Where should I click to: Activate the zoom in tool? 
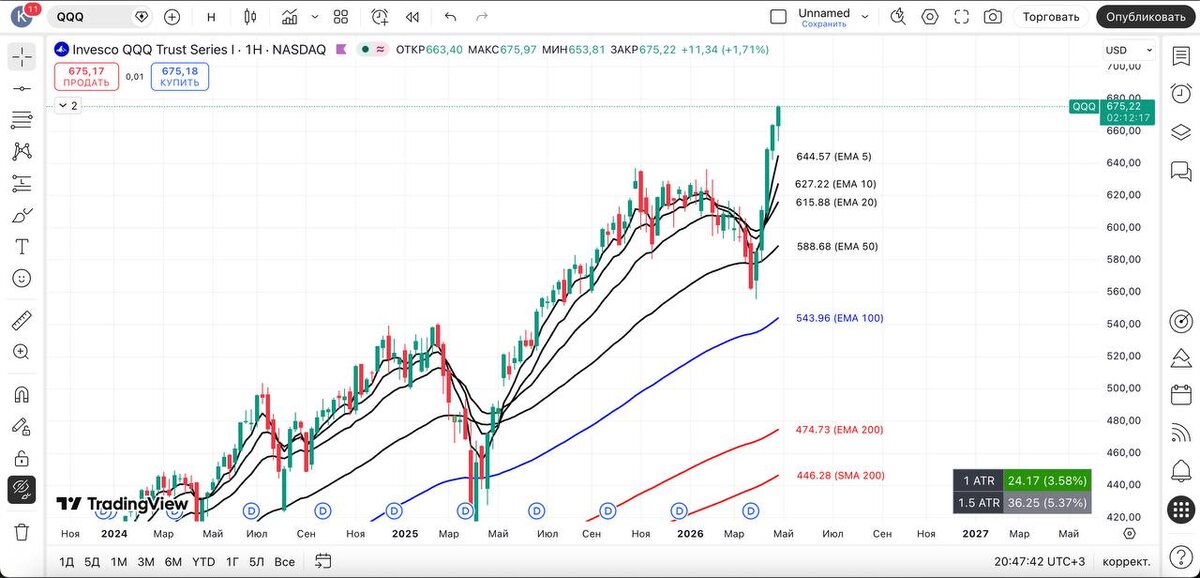point(21,352)
